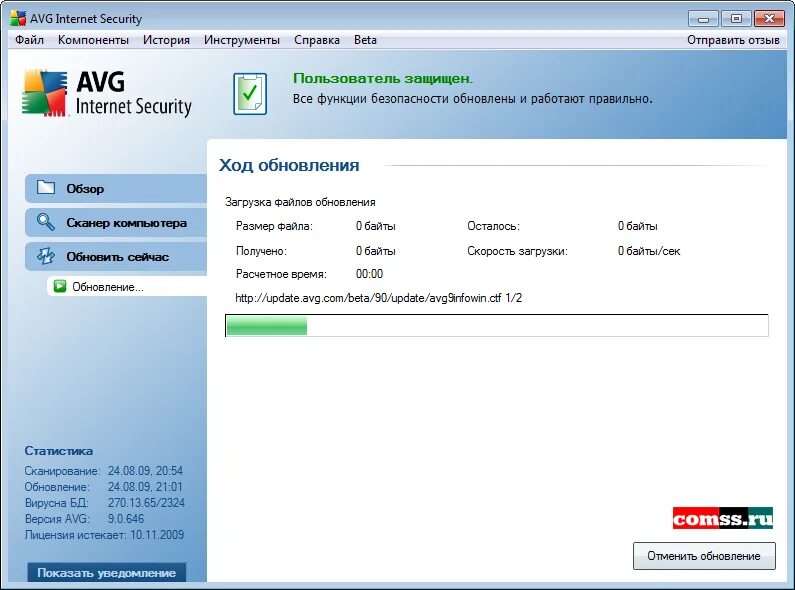This screenshot has width=795, height=590.
Task: Click the Пользователь защищен status heading
Action: [383, 79]
